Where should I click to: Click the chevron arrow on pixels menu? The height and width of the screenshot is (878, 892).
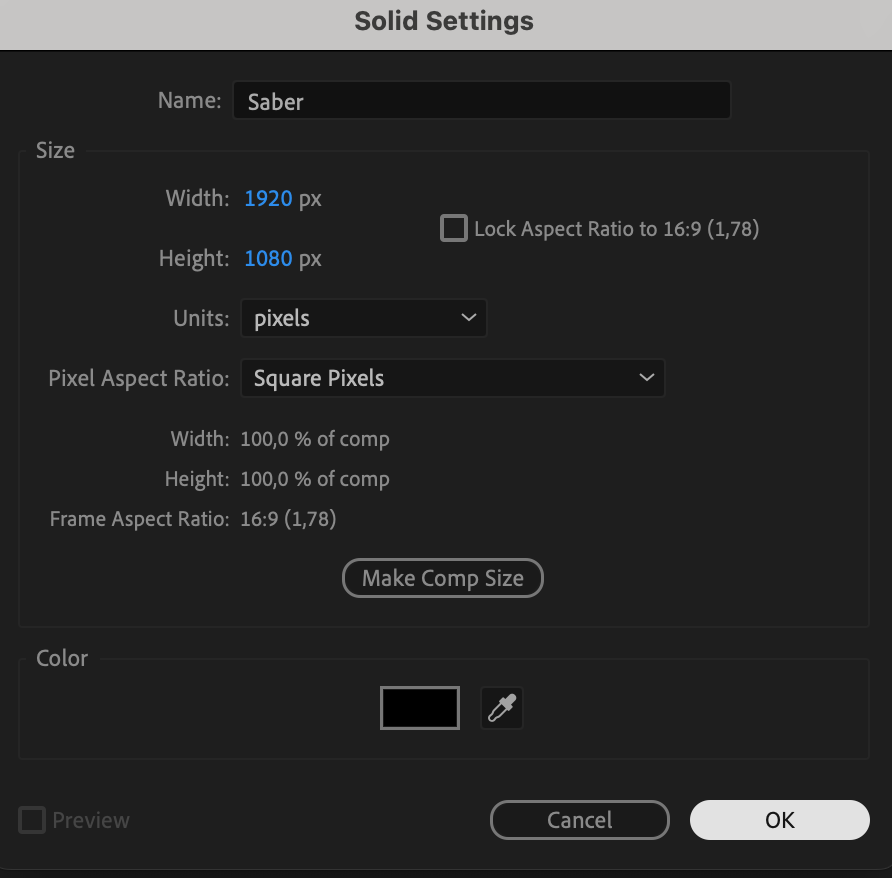(468, 318)
